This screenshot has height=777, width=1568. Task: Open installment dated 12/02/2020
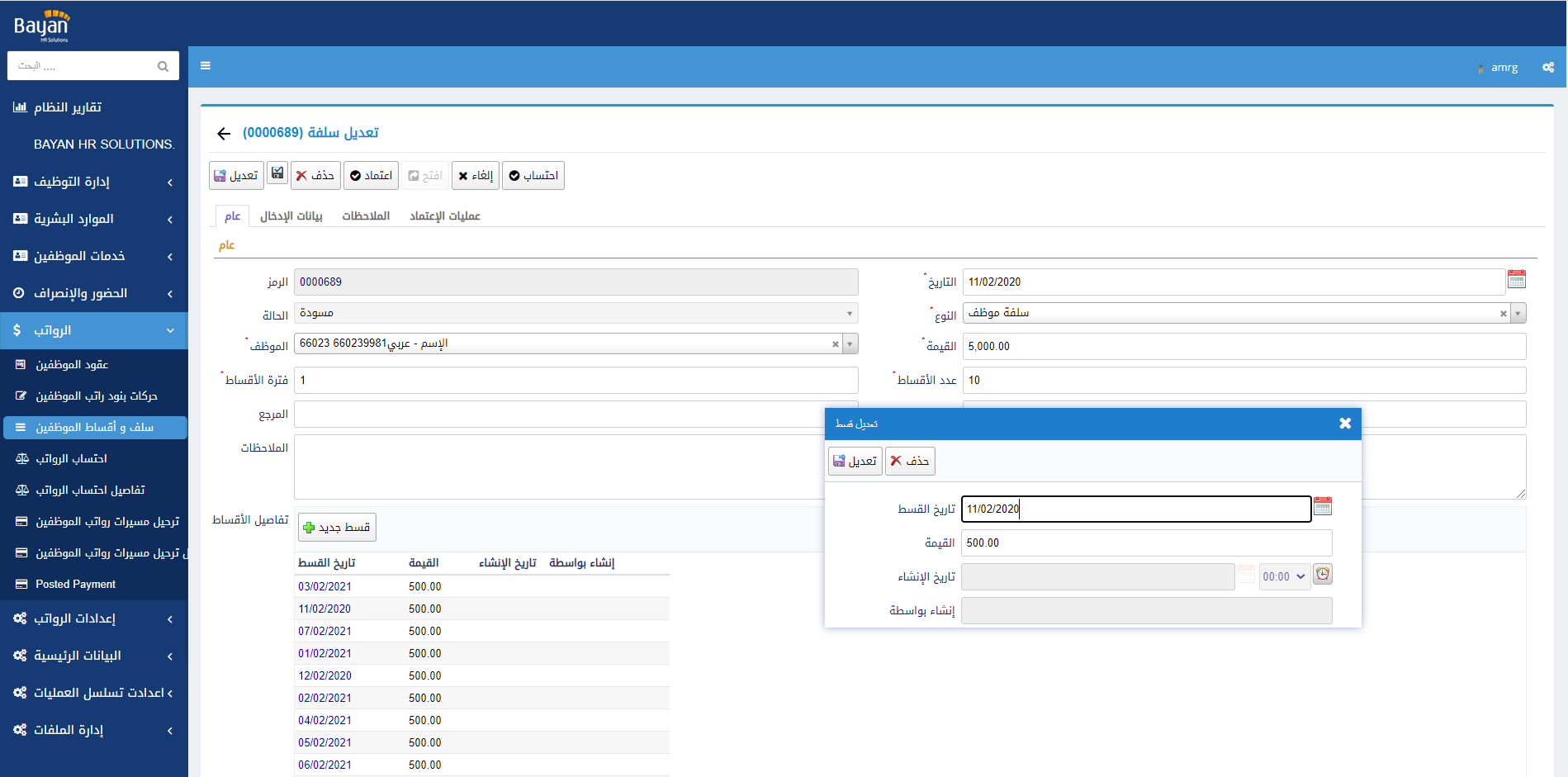pos(324,675)
